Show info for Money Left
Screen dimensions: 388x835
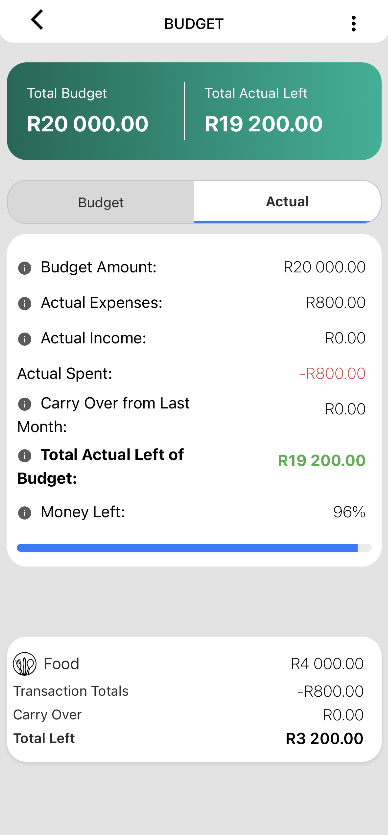click(x=24, y=513)
